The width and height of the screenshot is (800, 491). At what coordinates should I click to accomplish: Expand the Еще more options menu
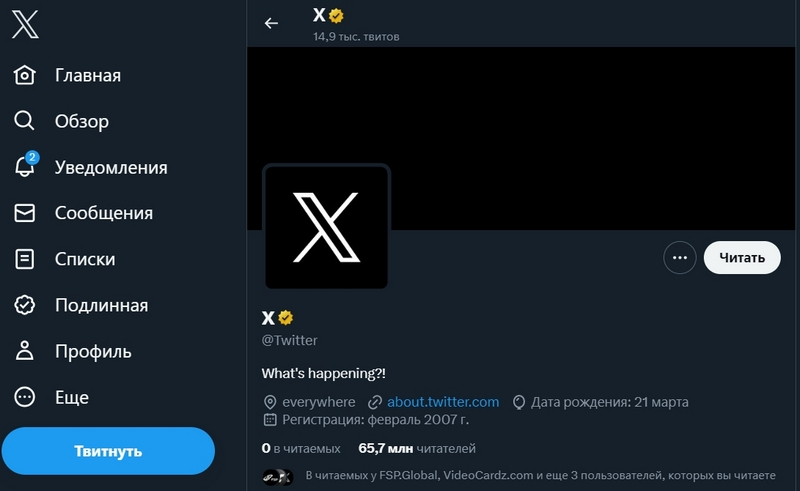pos(25,397)
